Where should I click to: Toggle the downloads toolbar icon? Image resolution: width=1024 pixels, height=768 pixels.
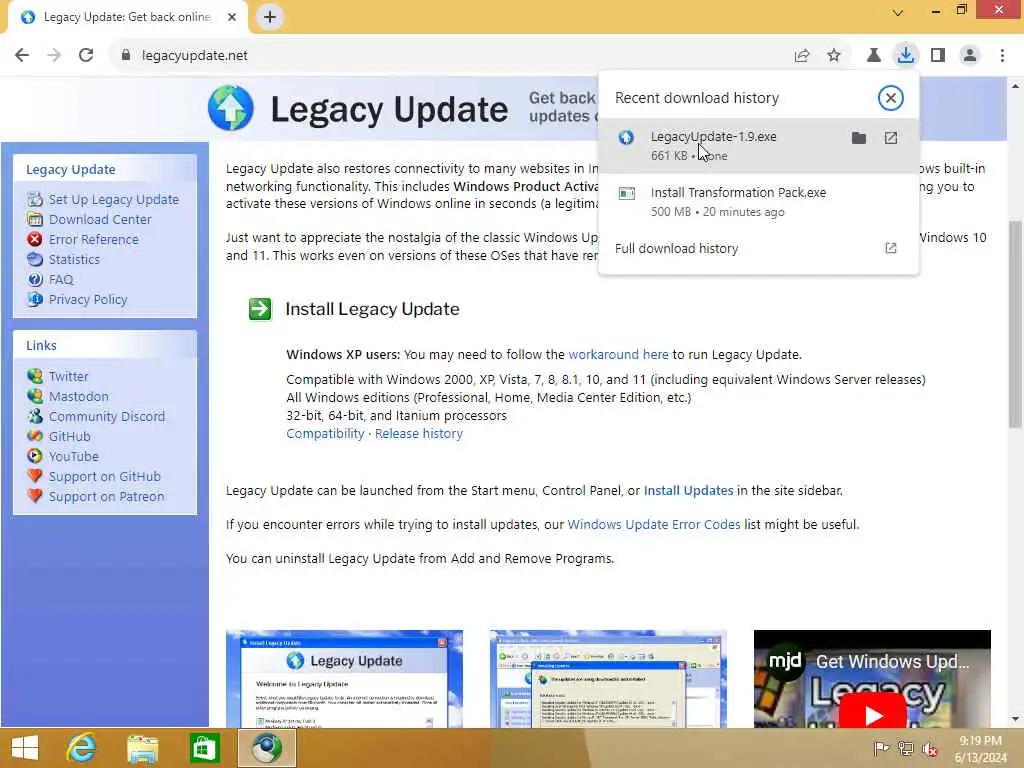(x=905, y=56)
